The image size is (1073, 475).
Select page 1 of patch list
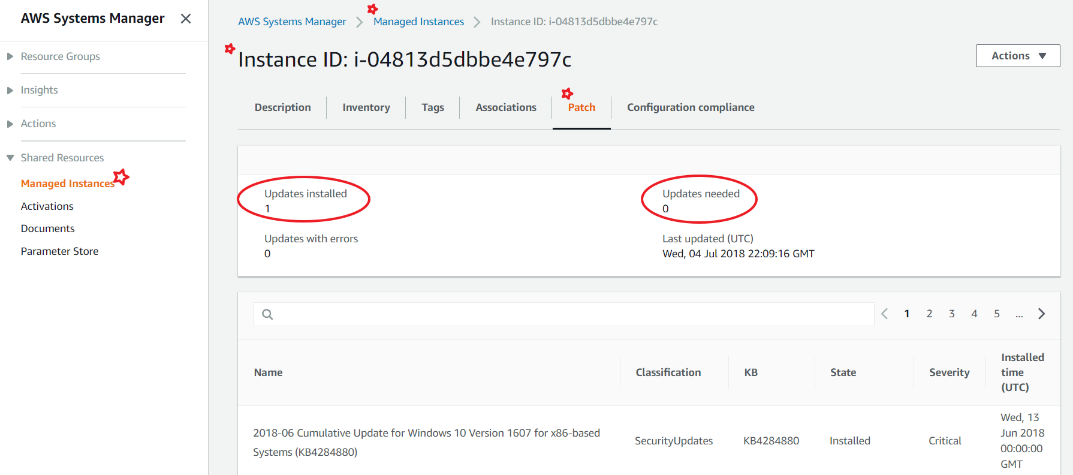point(907,313)
